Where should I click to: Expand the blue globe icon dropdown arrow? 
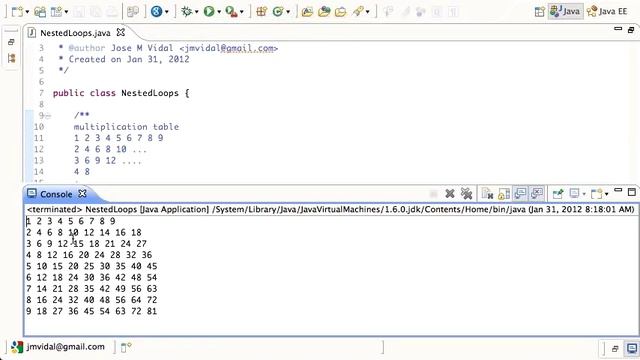pyautogui.click(x=167, y=12)
